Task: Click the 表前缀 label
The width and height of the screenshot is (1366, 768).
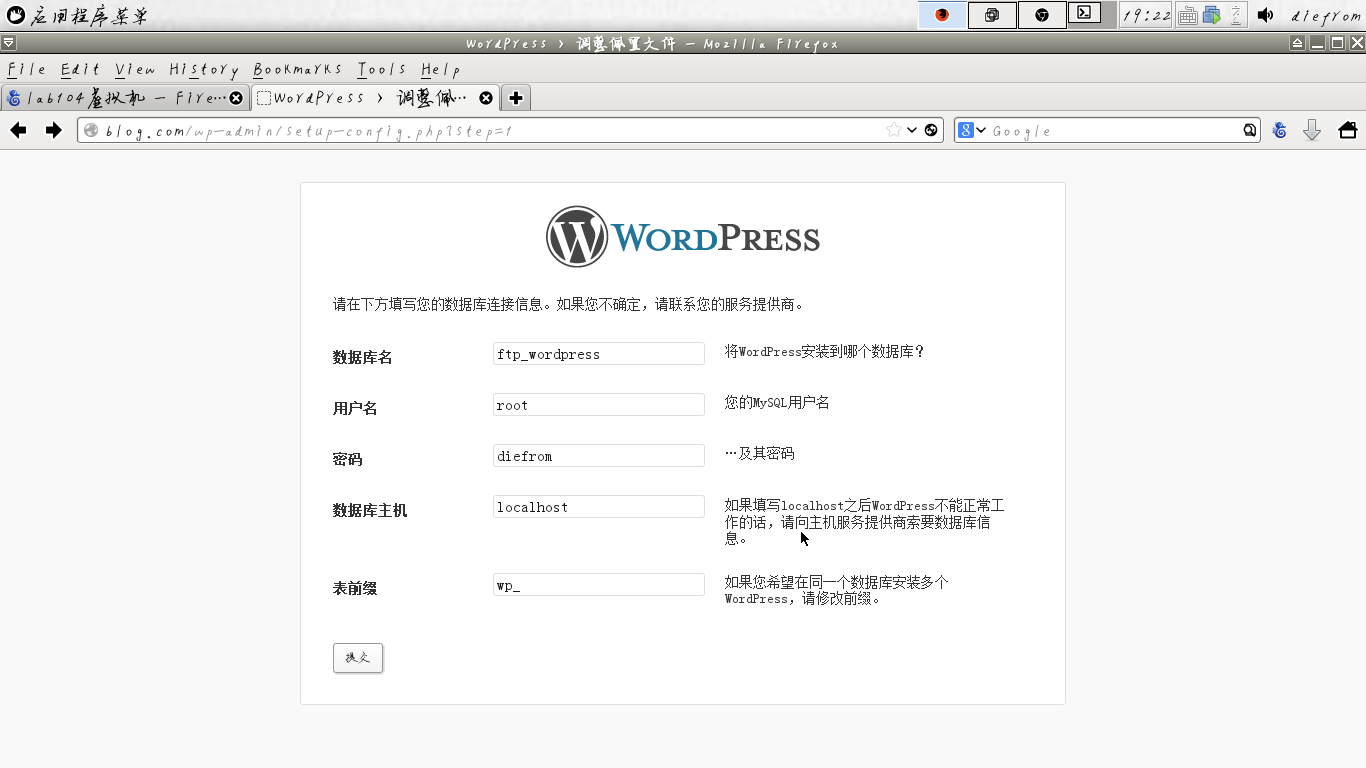Action: coord(355,588)
